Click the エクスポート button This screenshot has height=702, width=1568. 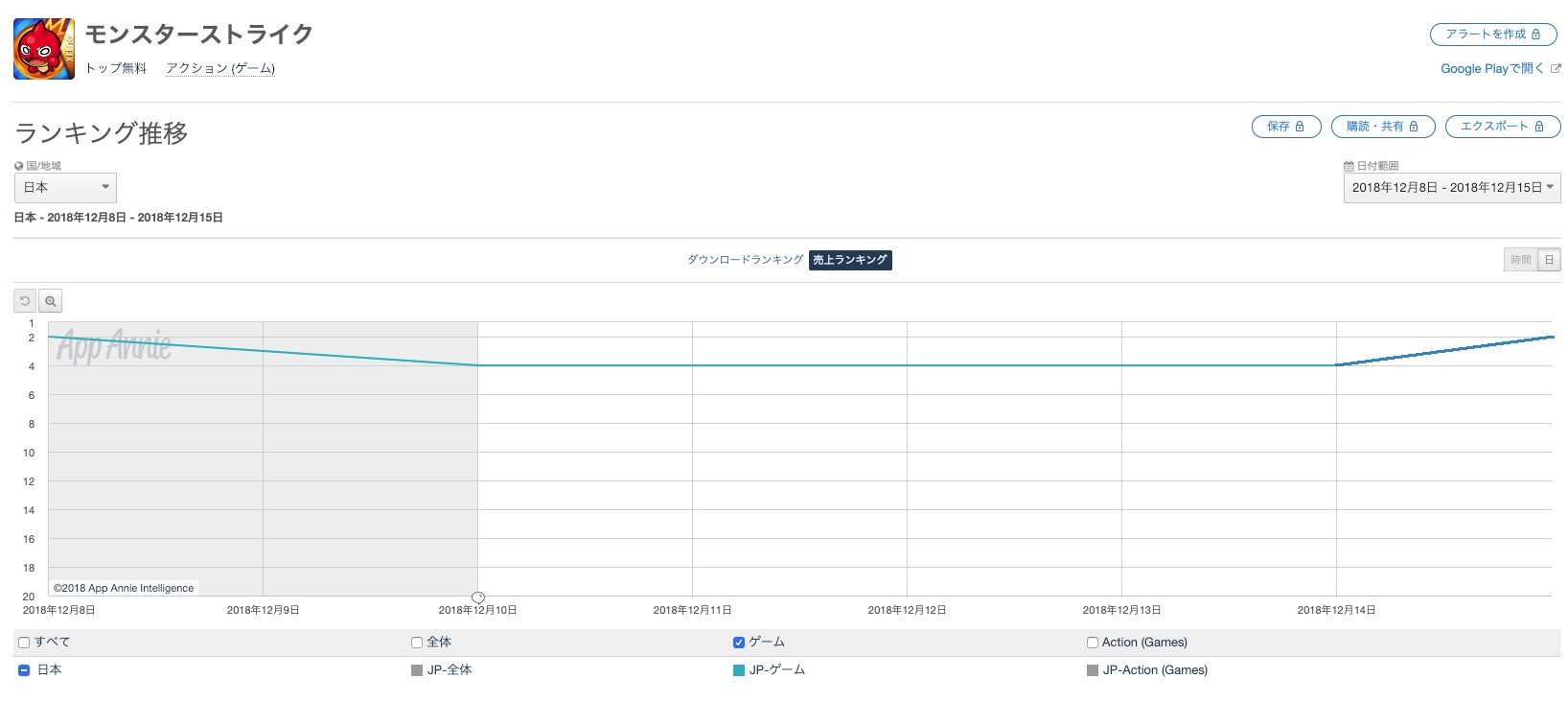click(1503, 127)
